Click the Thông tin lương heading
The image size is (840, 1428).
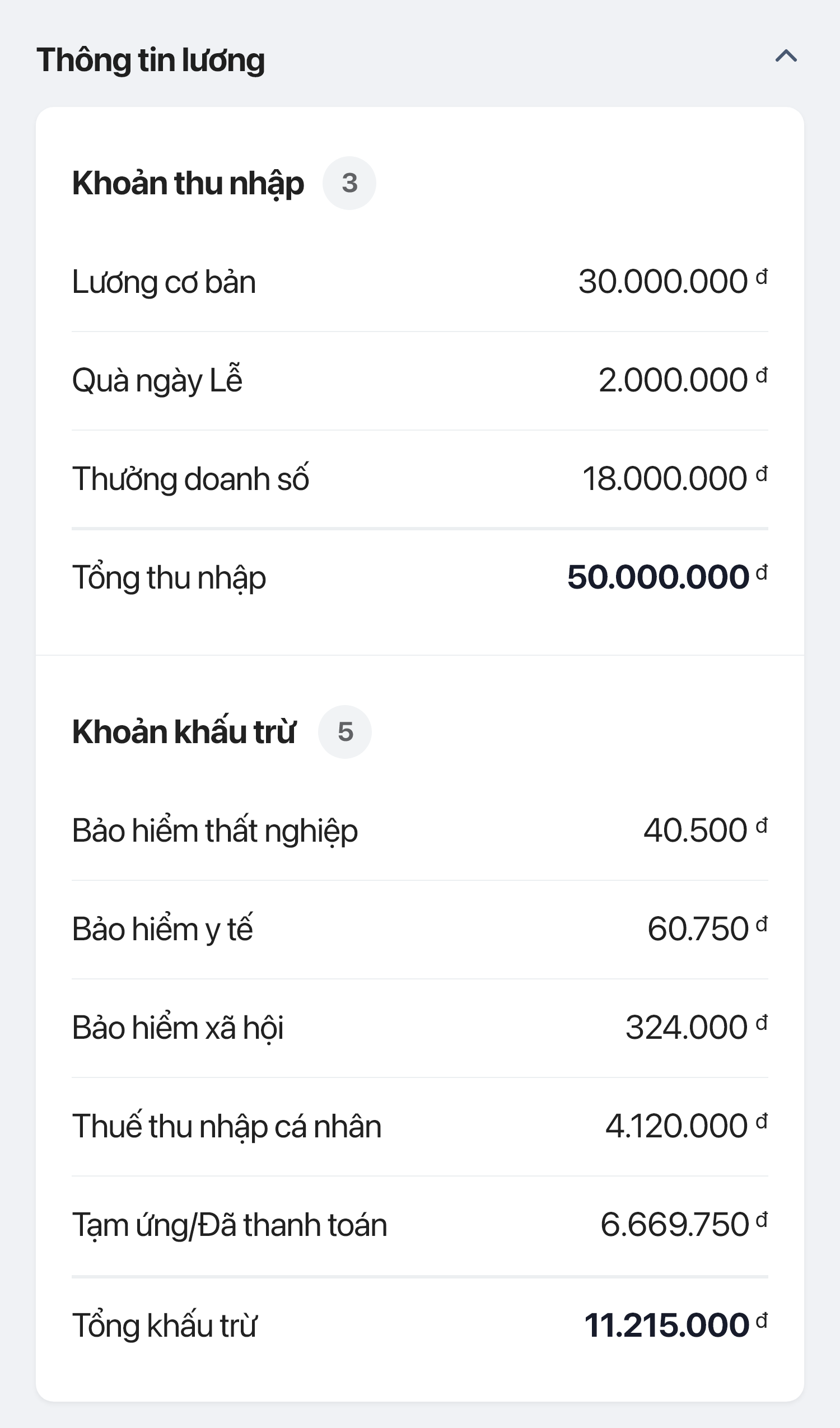coord(151,60)
